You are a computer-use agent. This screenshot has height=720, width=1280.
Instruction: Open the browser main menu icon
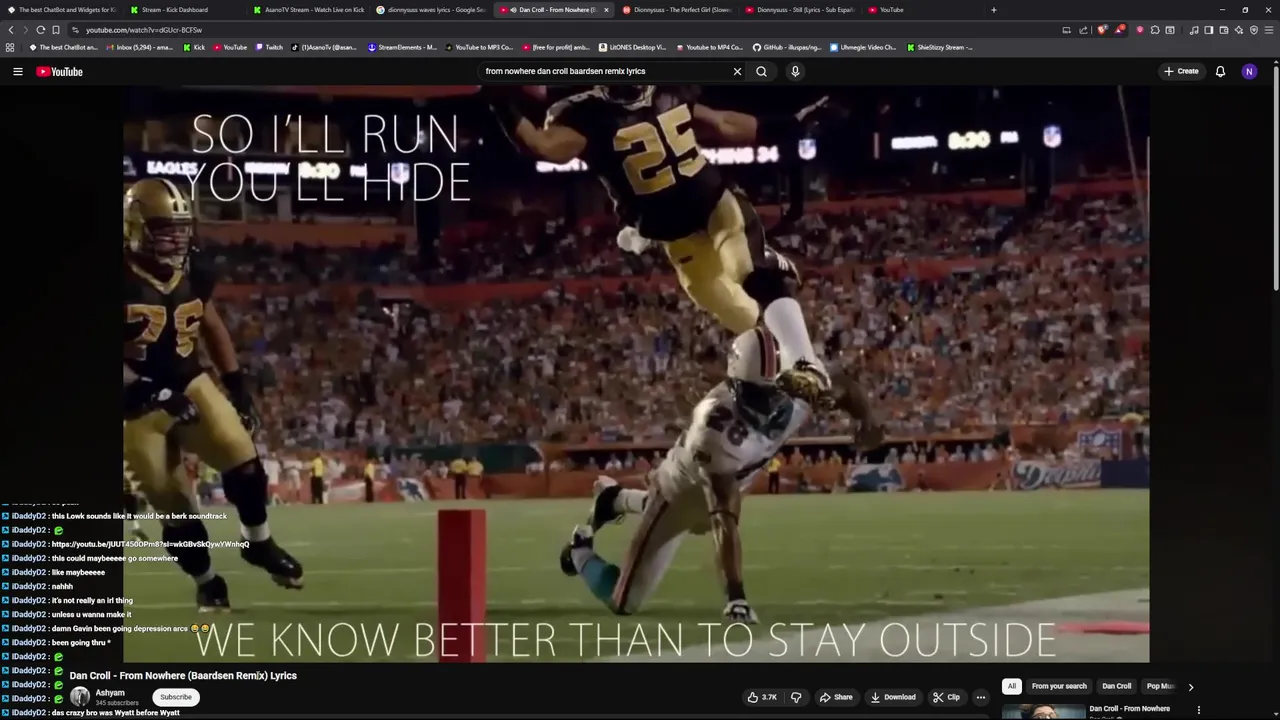point(1269,30)
